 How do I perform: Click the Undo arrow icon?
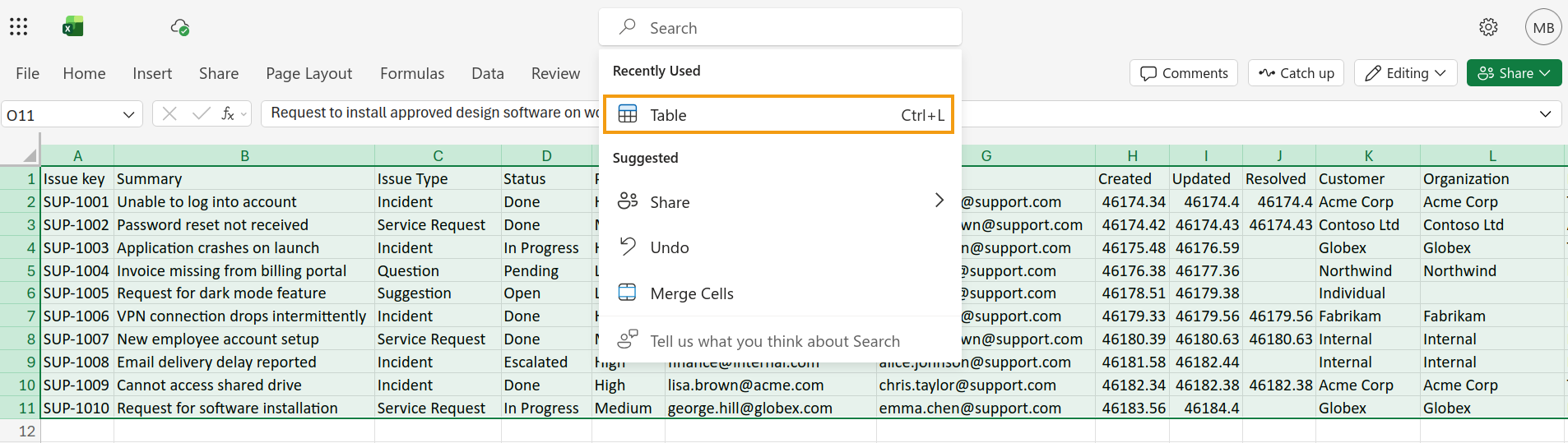628,247
